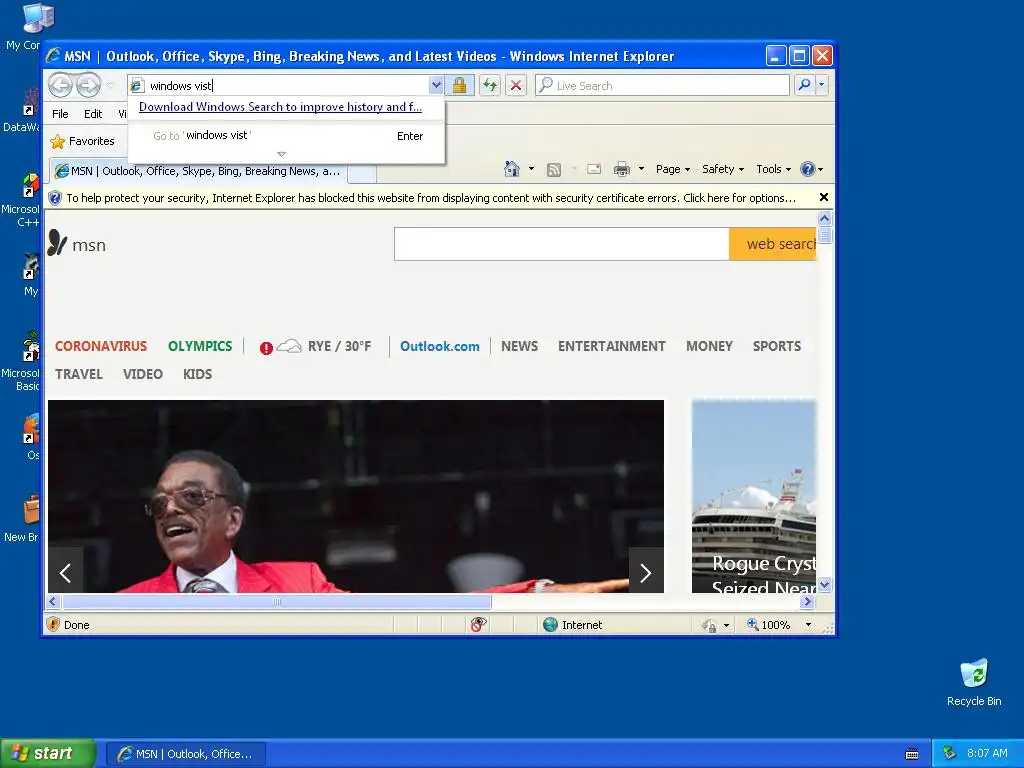Click the privacy report eye icon
The image size is (1024, 768).
click(x=478, y=625)
